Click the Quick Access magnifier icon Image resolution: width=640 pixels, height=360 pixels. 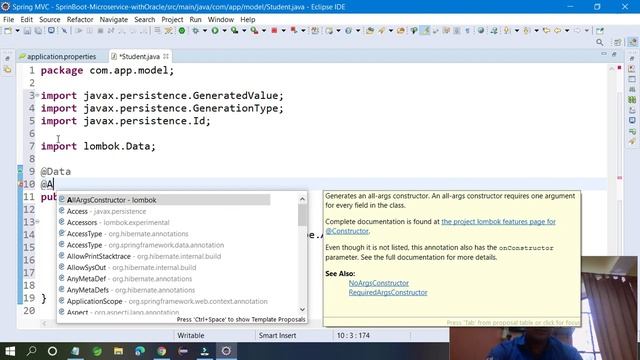600,42
